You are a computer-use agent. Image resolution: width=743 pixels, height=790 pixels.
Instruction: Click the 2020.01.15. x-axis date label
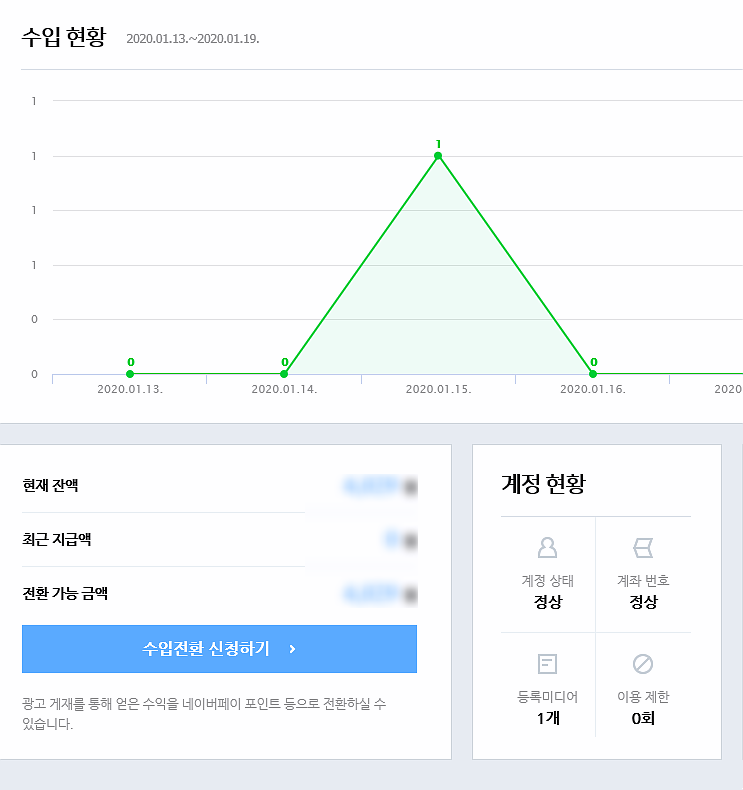pos(438,389)
